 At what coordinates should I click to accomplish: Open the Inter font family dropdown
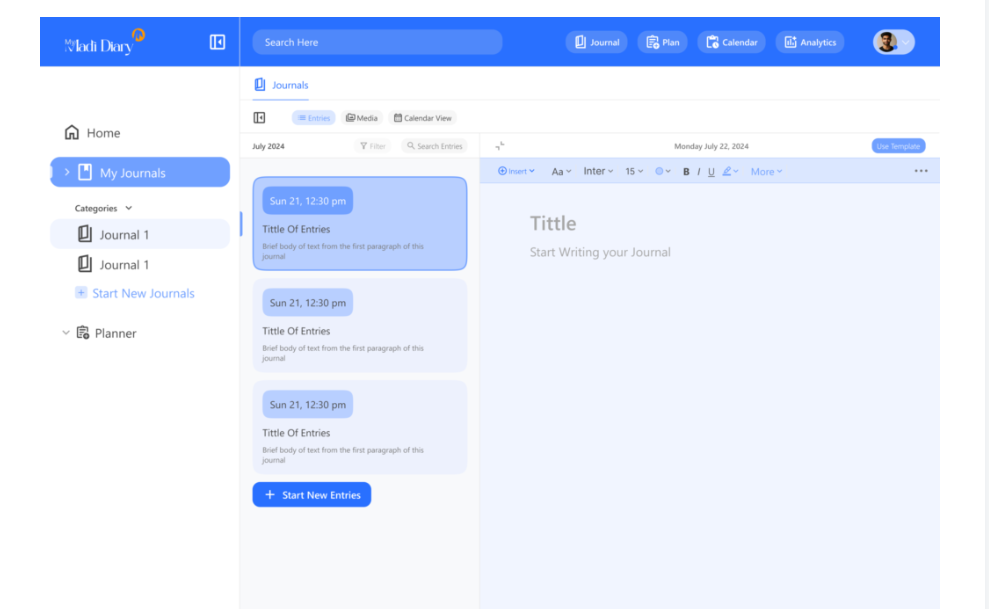tap(598, 171)
